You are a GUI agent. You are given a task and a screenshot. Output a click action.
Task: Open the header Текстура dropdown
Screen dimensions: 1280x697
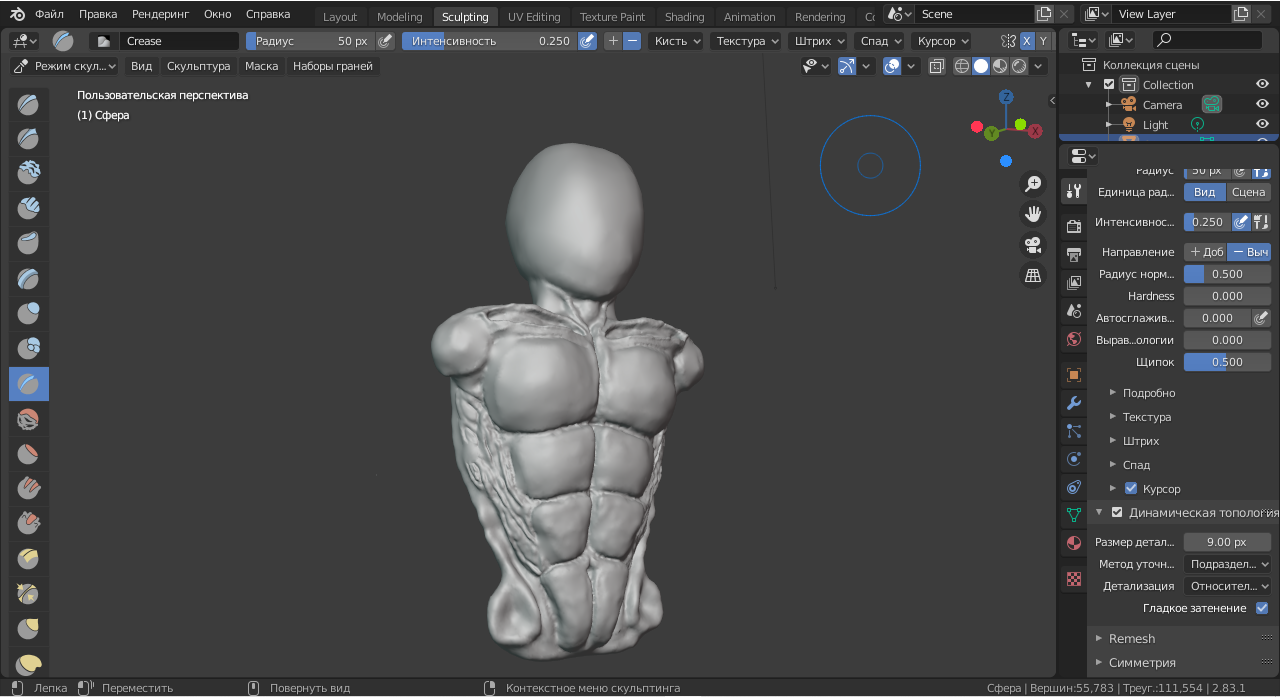click(747, 41)
